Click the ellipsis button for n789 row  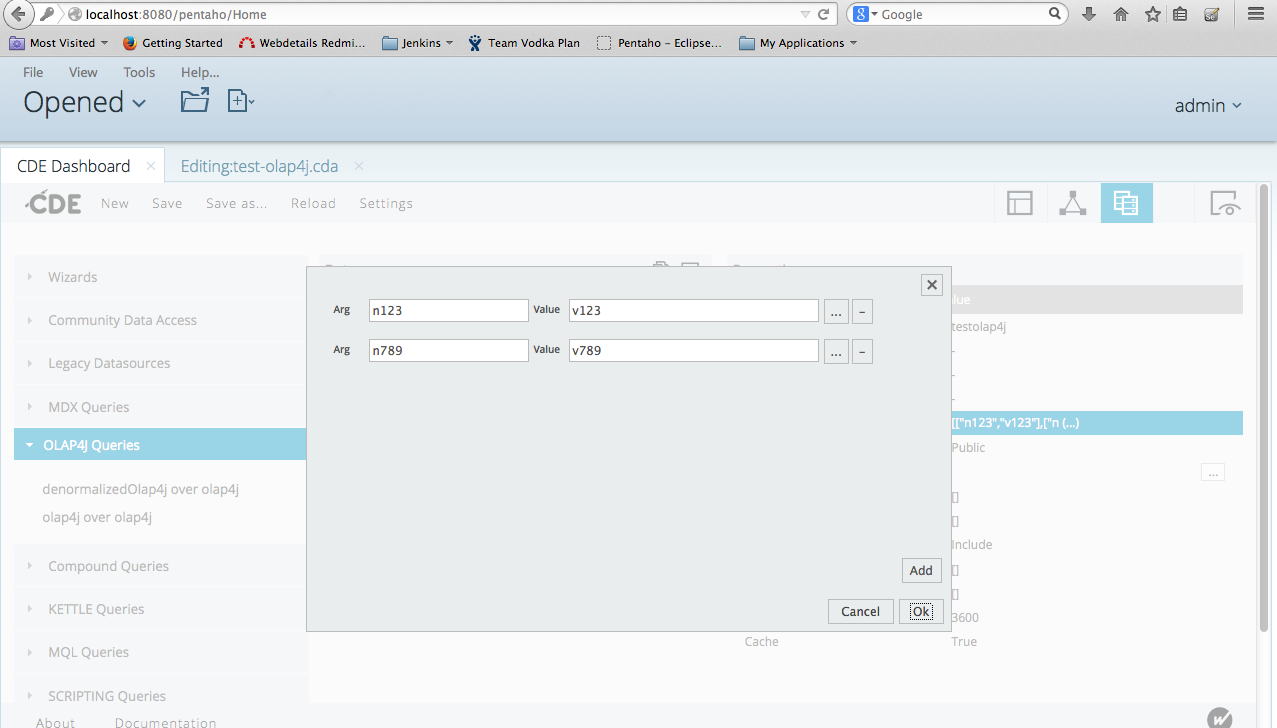[836, 351]
